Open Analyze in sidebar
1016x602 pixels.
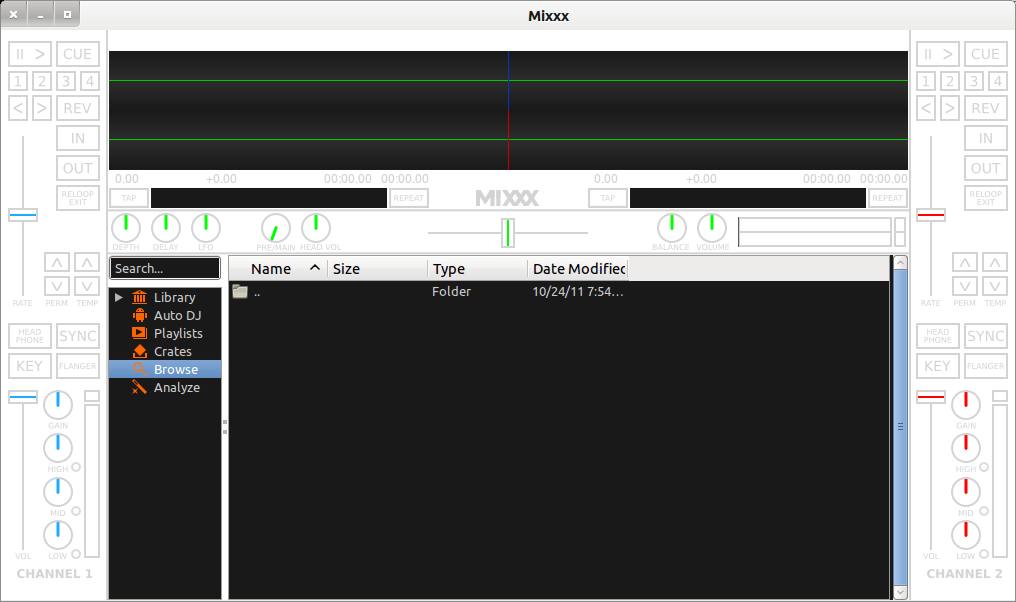pyautogui.click(x=176, y=388)
